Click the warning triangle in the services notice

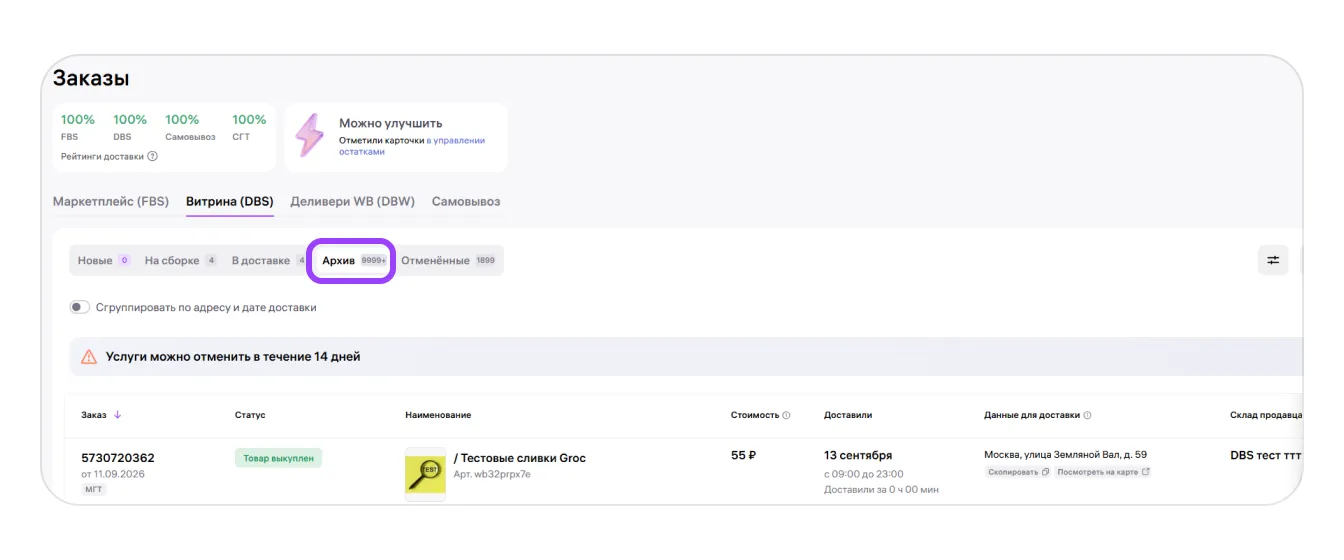pos(89,356)
